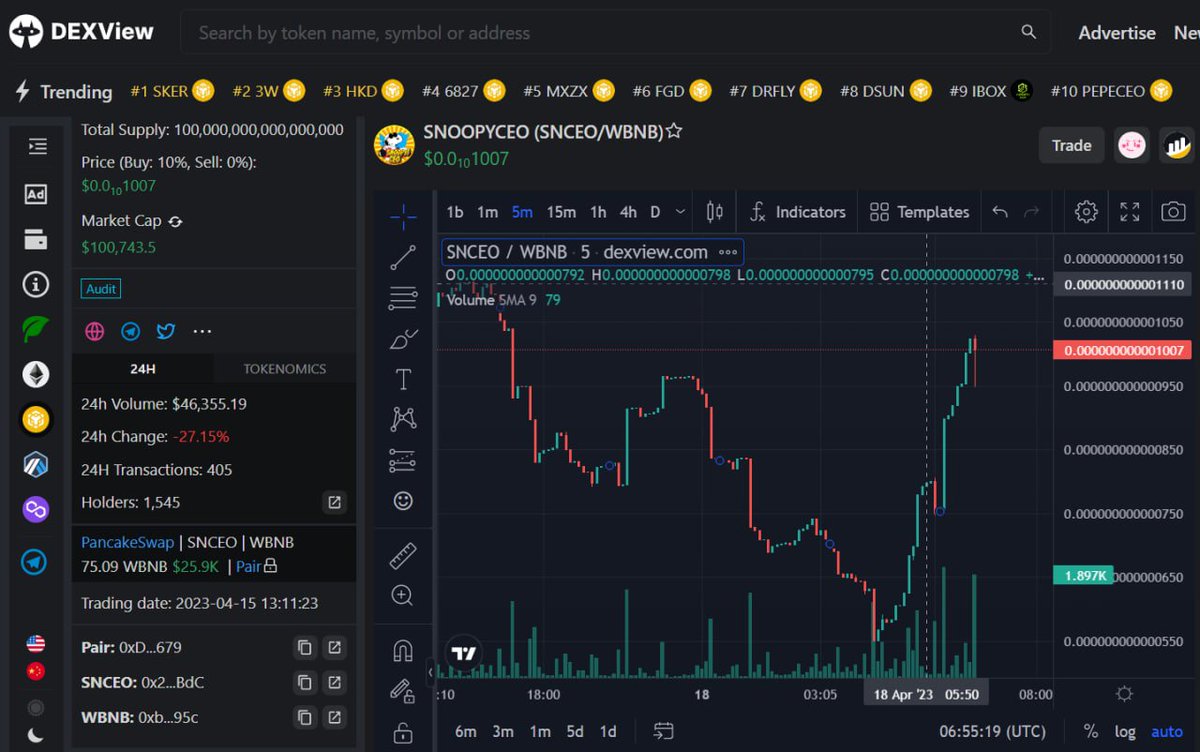Select the trend line drawing tool
This screenshot has width=1200, height=752.
[403, 258]
